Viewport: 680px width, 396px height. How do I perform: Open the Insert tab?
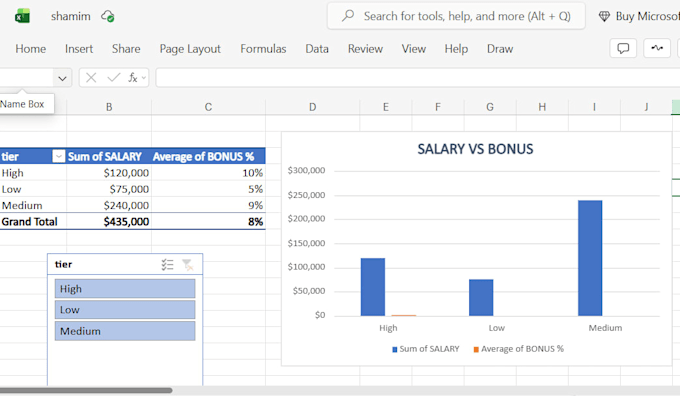click(79, 49)
